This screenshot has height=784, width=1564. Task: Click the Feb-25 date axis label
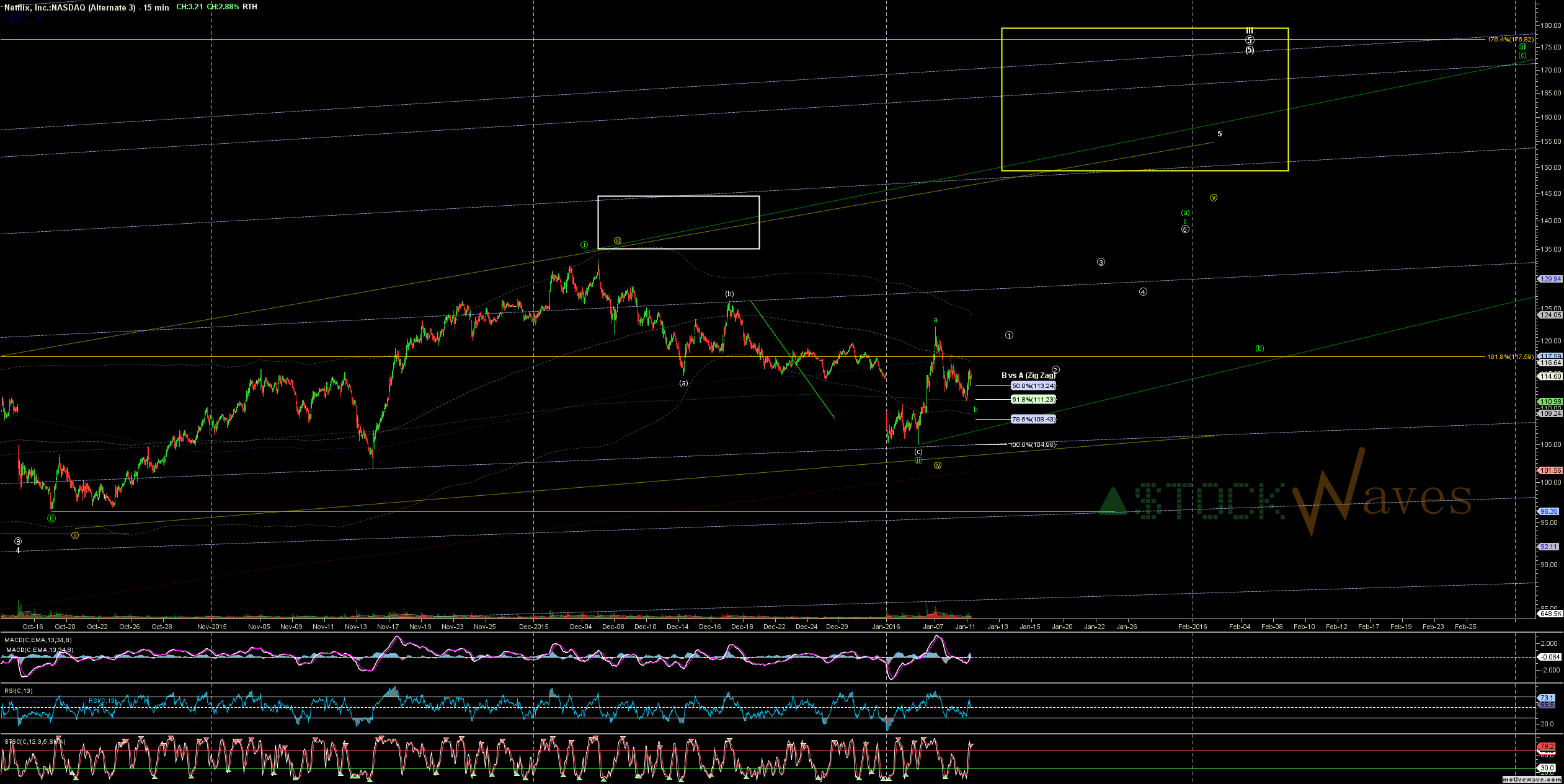click(x=1465, y=627)
